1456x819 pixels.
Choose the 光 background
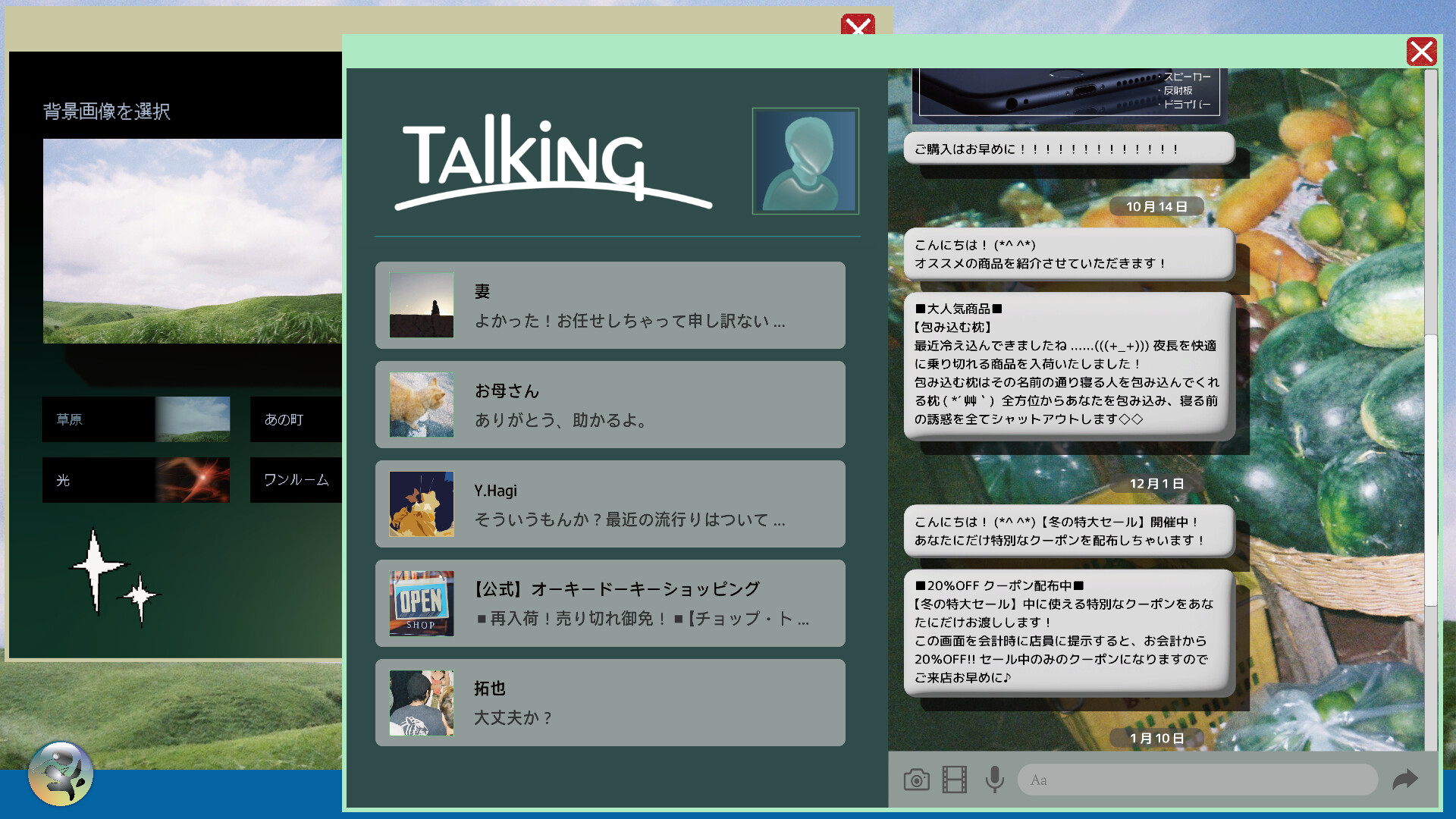(99, 479)
